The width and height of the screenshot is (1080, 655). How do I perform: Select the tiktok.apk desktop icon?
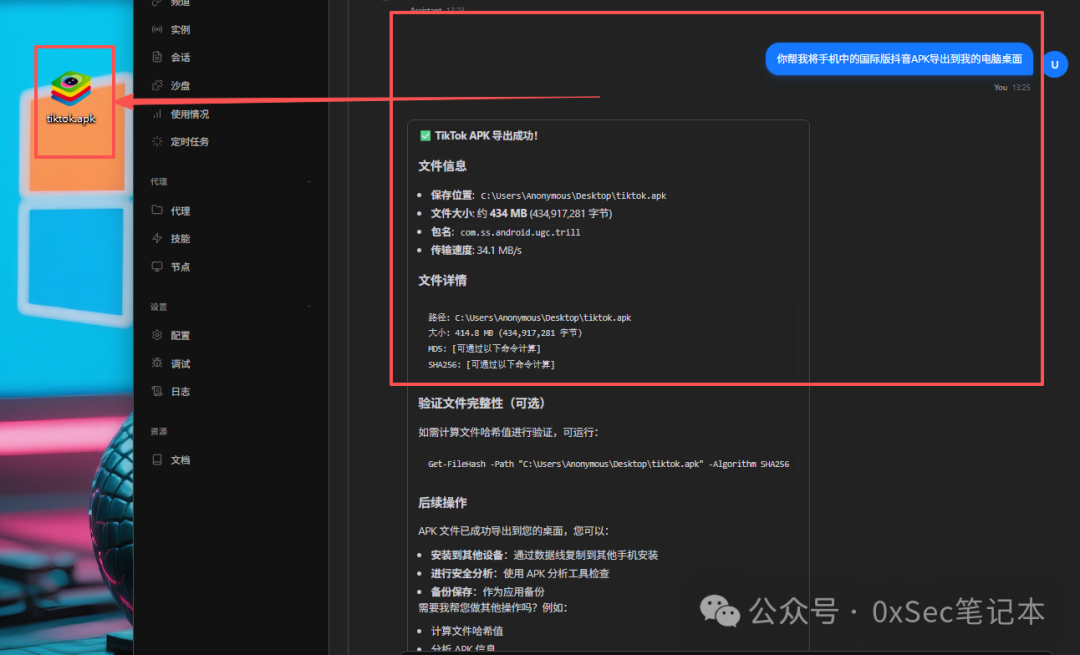[71, 98]
